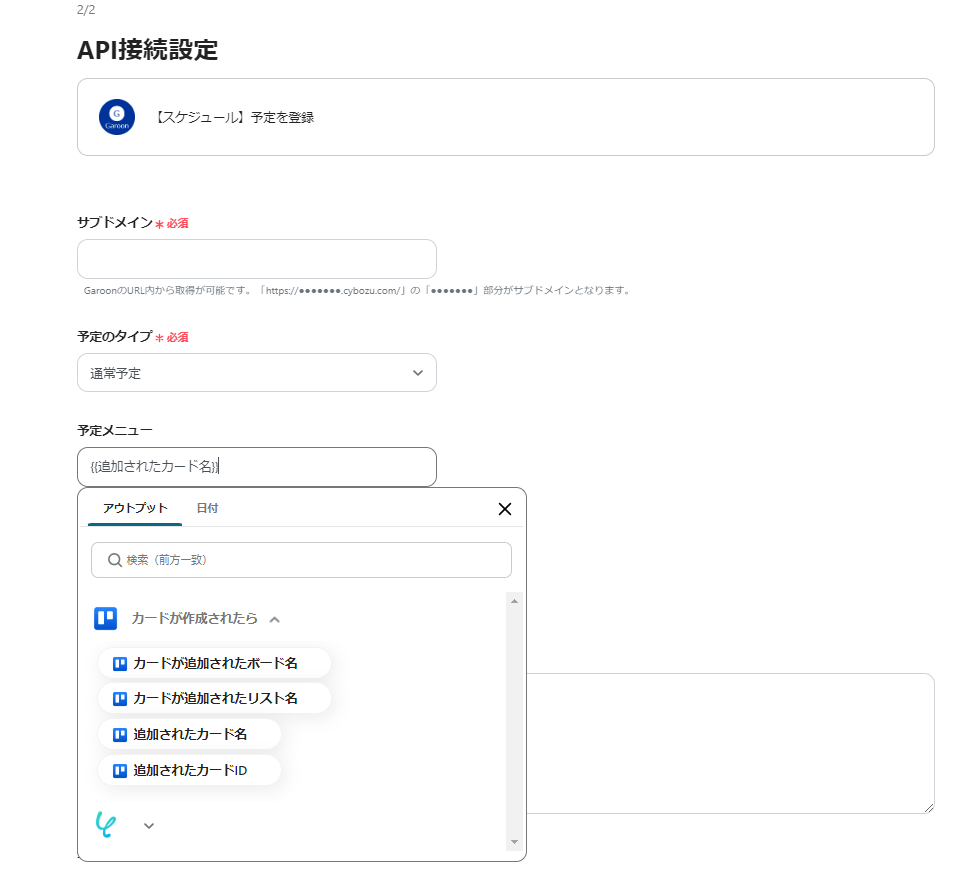
Task: Click the large textarea behind the popup
Action: point(730,743)
